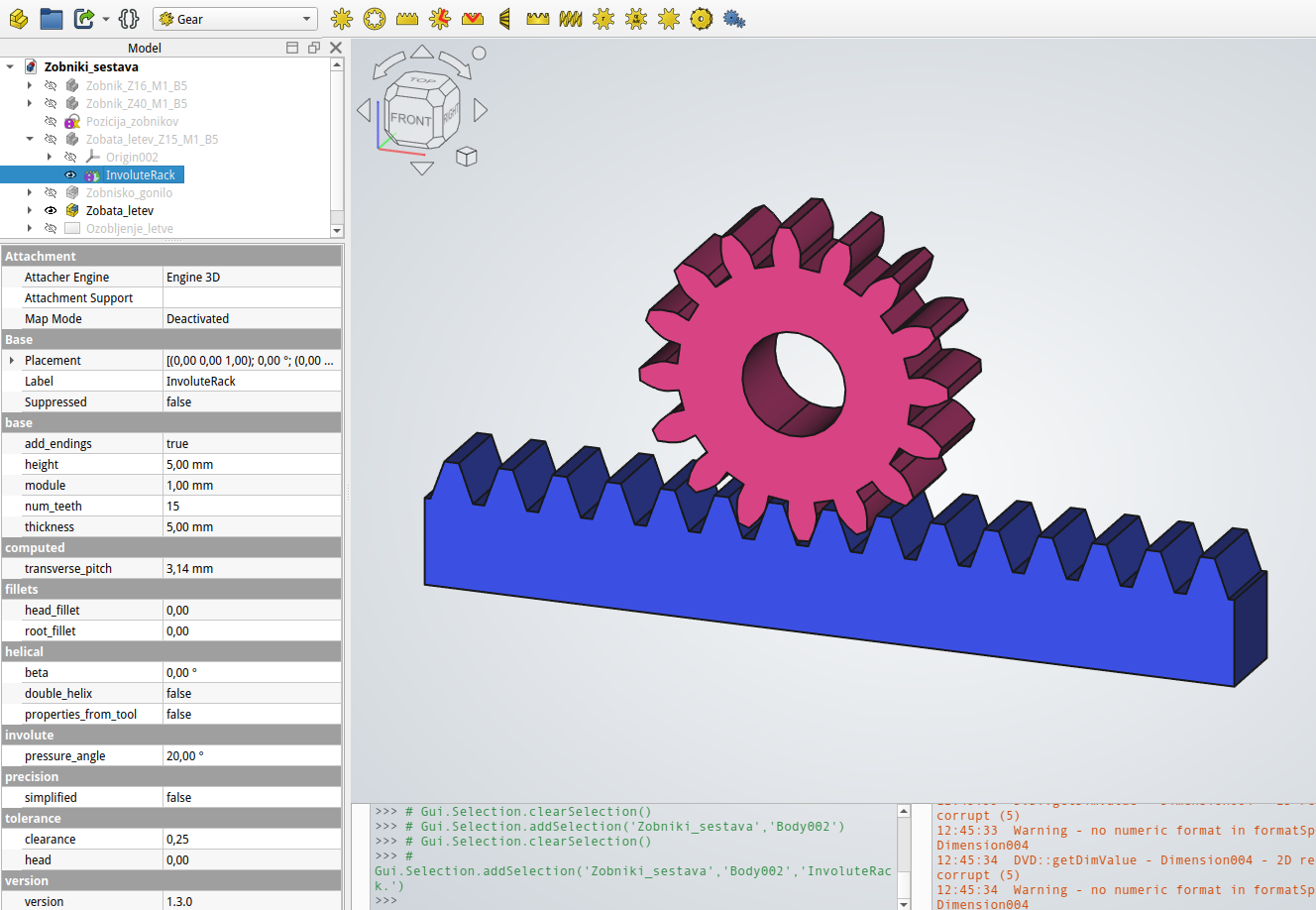Open the curly braces macro icon

click(x=129, y=19)
